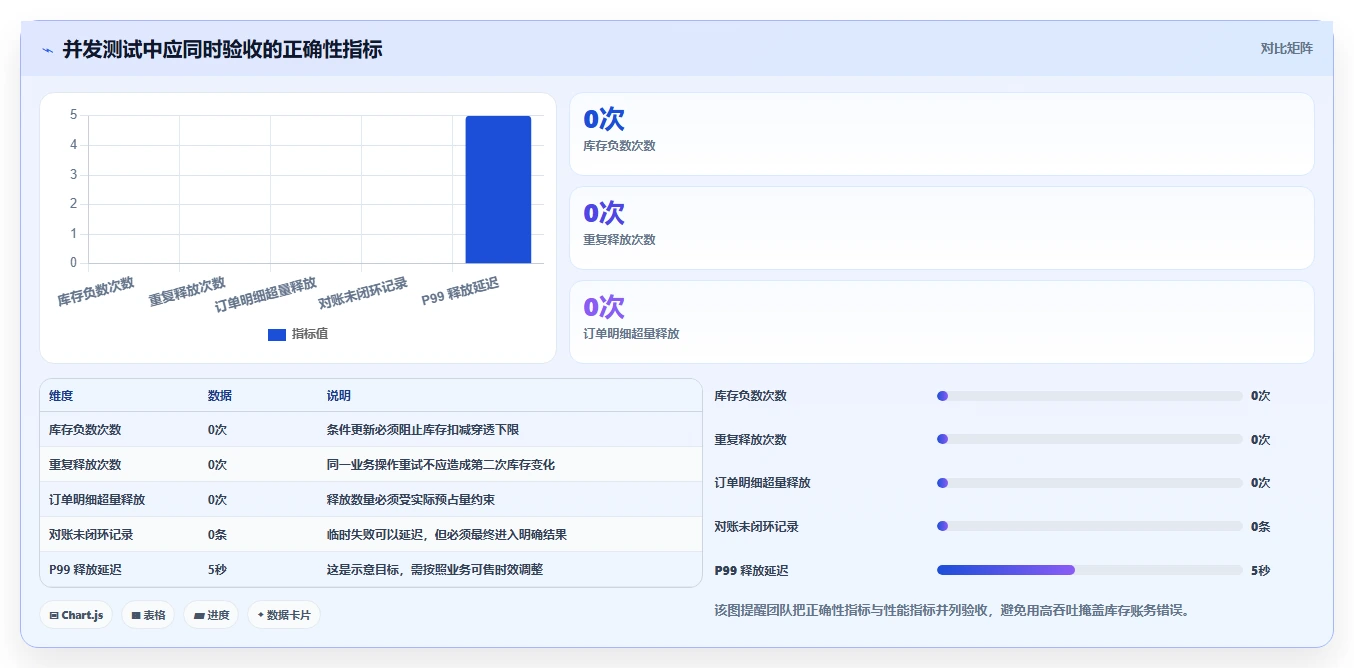Open the 订单明细超量释放 data card
The image size is (1354, 668).
[941, 322]
